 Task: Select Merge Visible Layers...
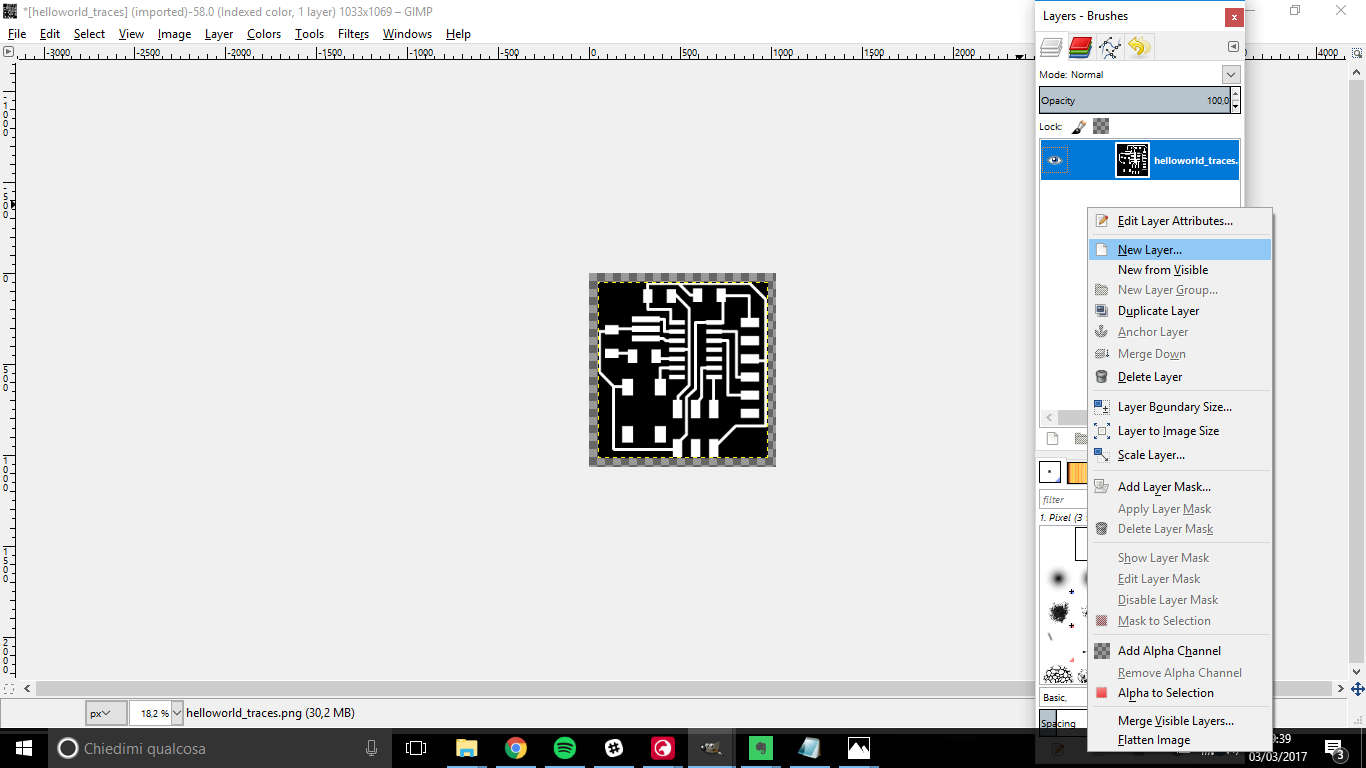[1180, 721]
